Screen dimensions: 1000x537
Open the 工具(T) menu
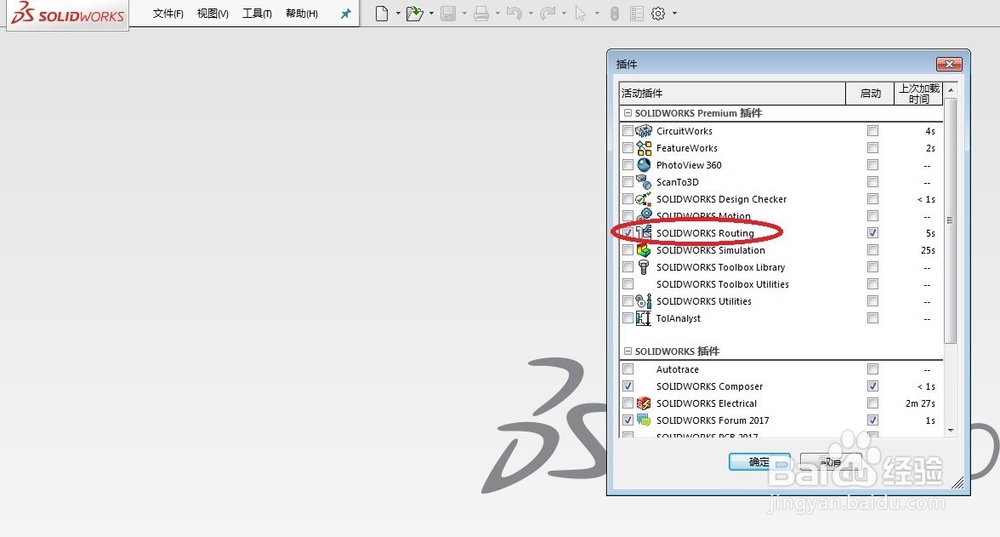pyautogui.click(x=257, y=13)
